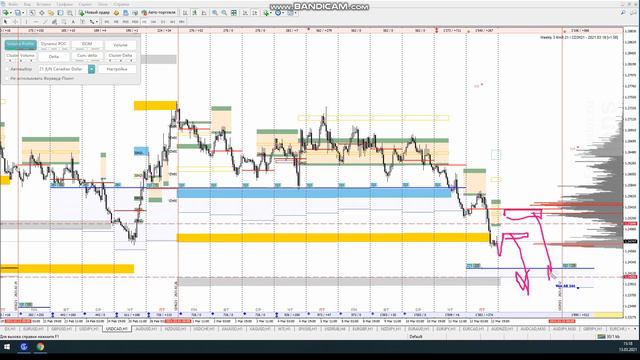This screenshot has width=640, height=360.
Task: Click the teal instrument dropdown arrow
Action: pyautogui.click(x=92, y=69)
